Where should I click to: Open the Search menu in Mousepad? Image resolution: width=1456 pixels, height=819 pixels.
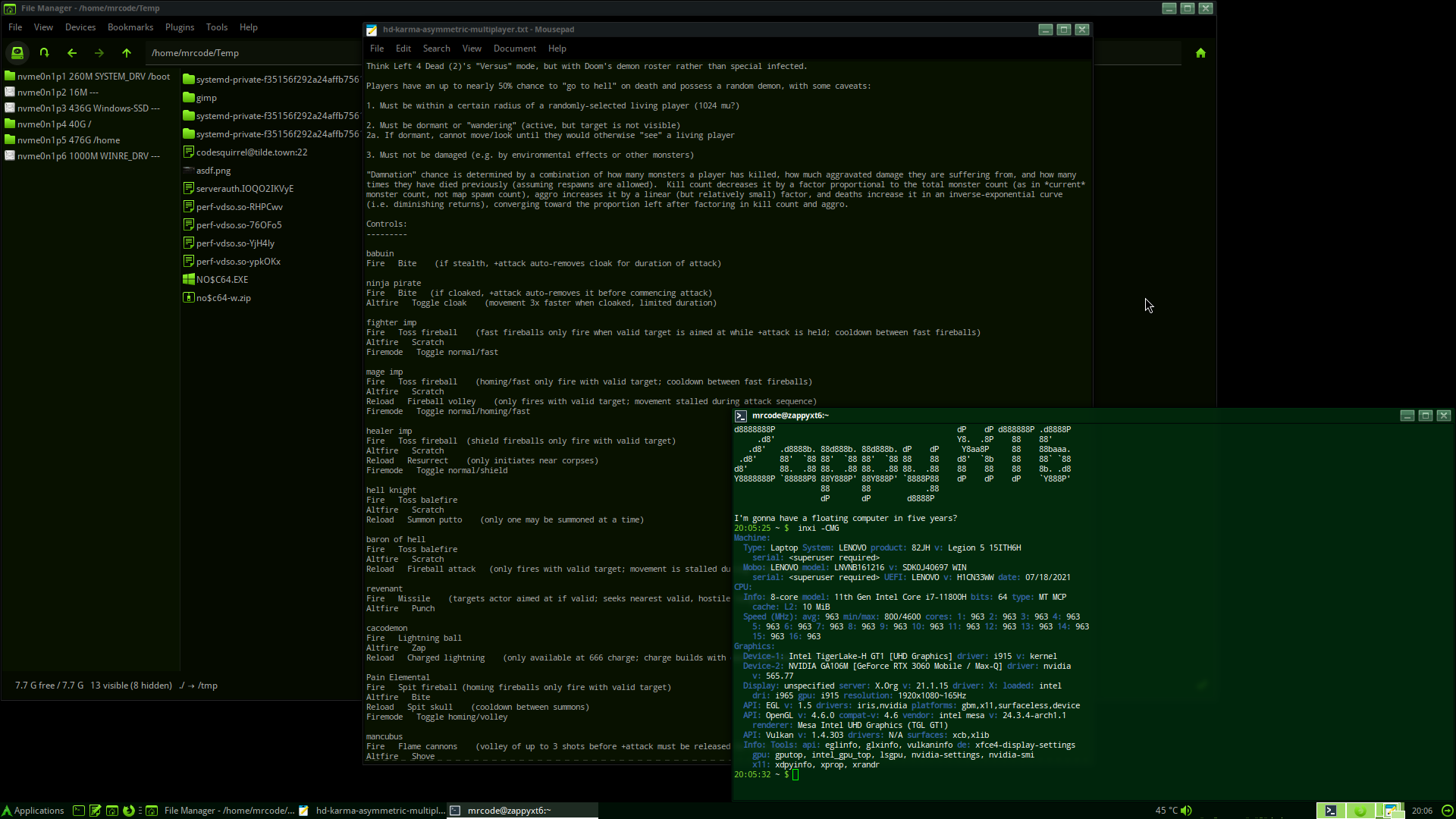pos(436,48)
